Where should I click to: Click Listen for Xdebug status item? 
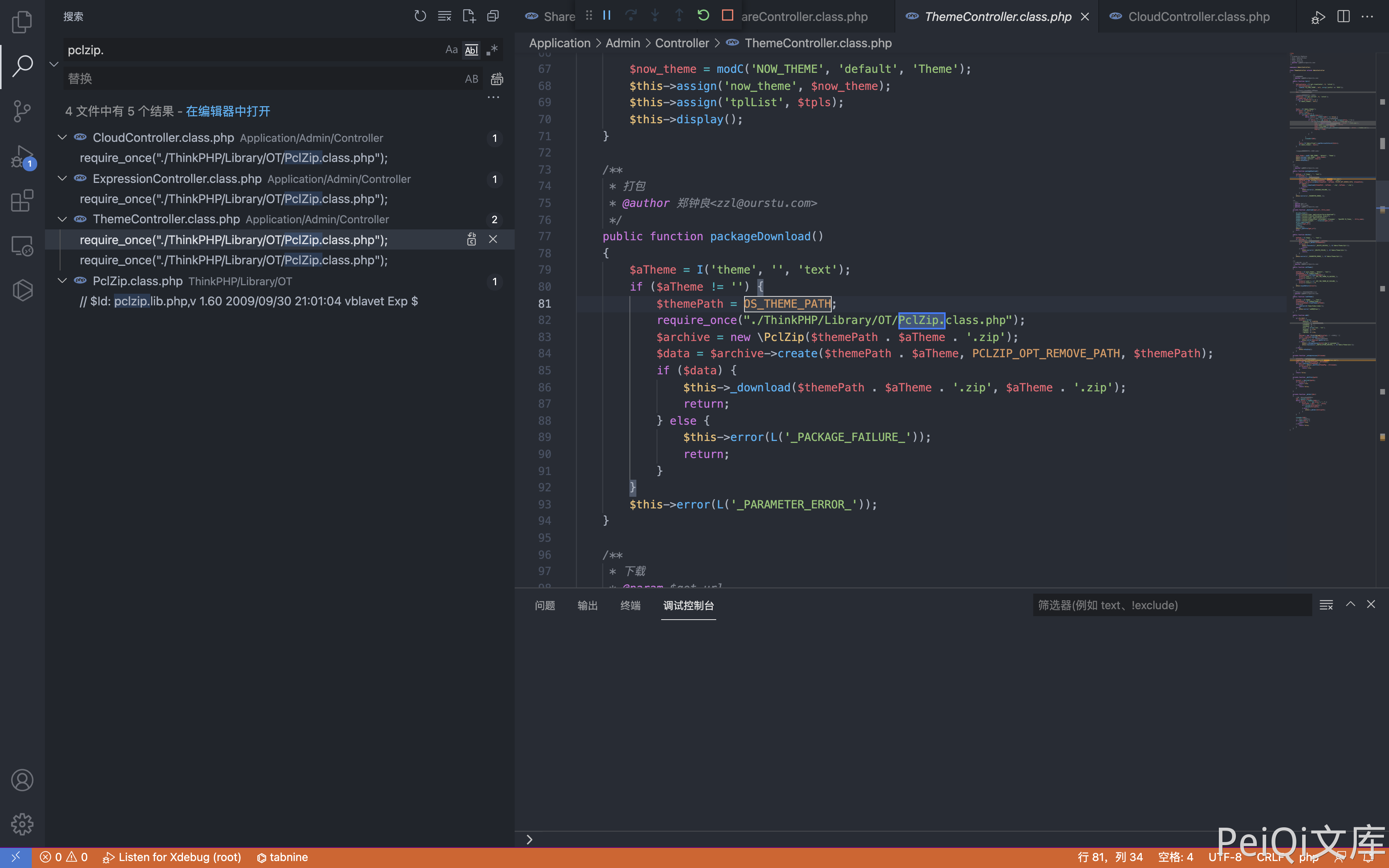pos(172,857)
